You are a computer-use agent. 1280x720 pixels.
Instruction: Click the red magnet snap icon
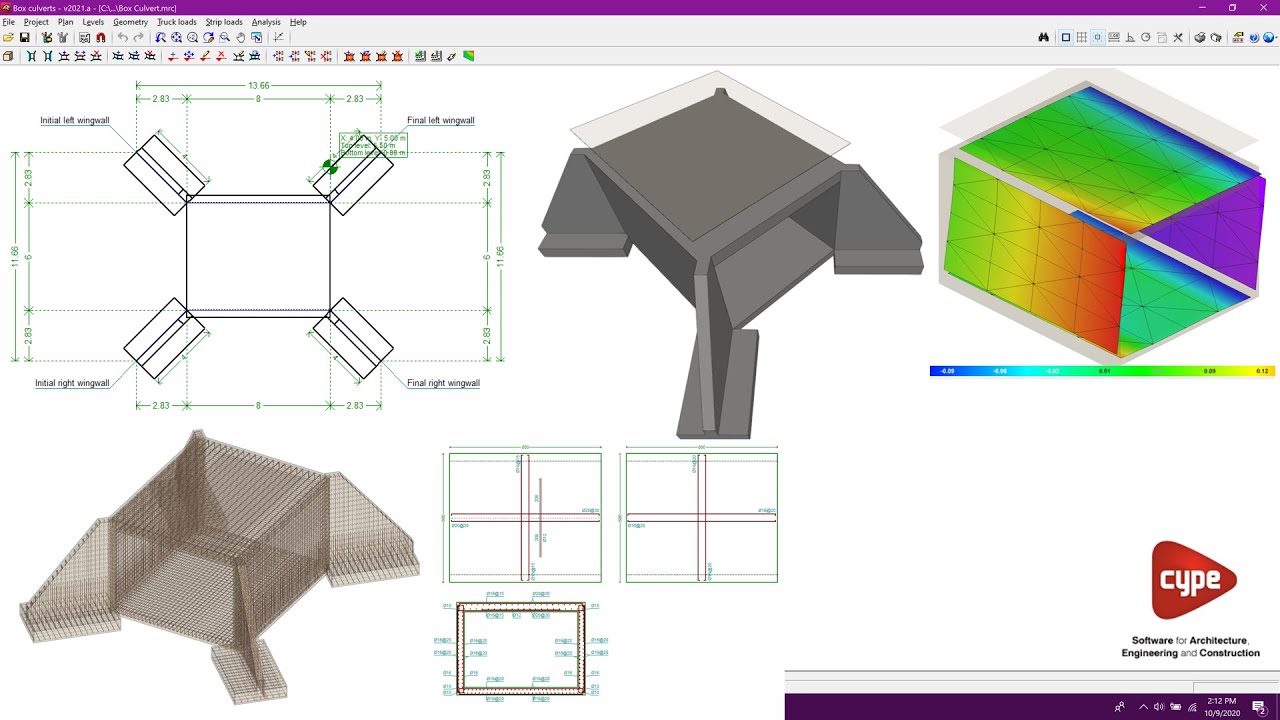click(101, 38)
